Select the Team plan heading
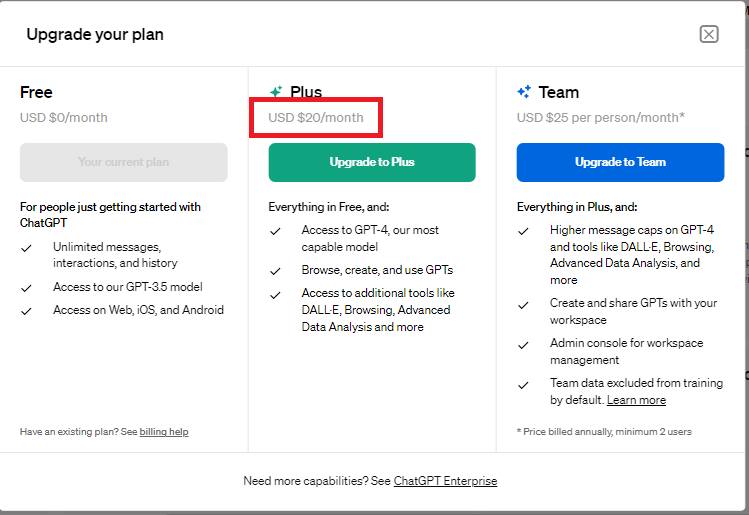The width and height of the screenshot is (749, 515). pyautogui.click(x=558, y=92)
